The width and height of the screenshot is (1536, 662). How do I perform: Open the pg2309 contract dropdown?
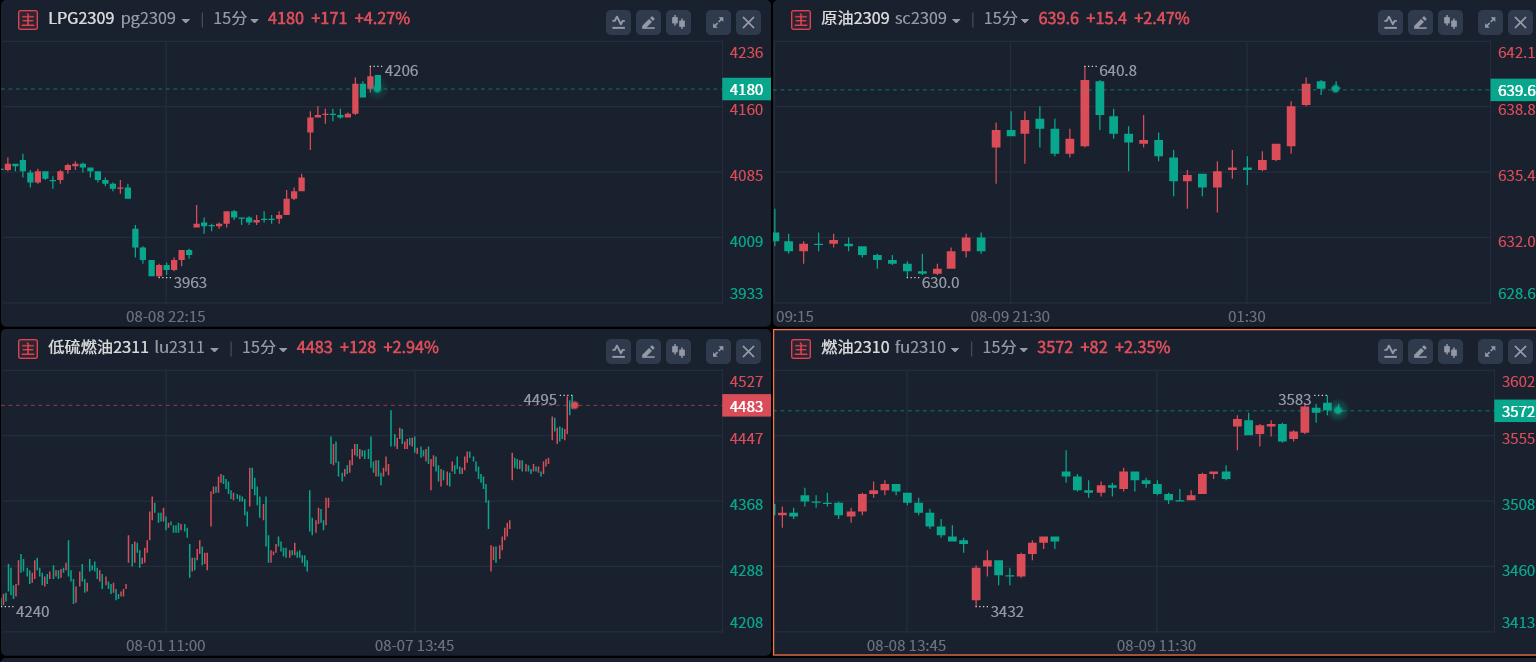pos(155,19)
